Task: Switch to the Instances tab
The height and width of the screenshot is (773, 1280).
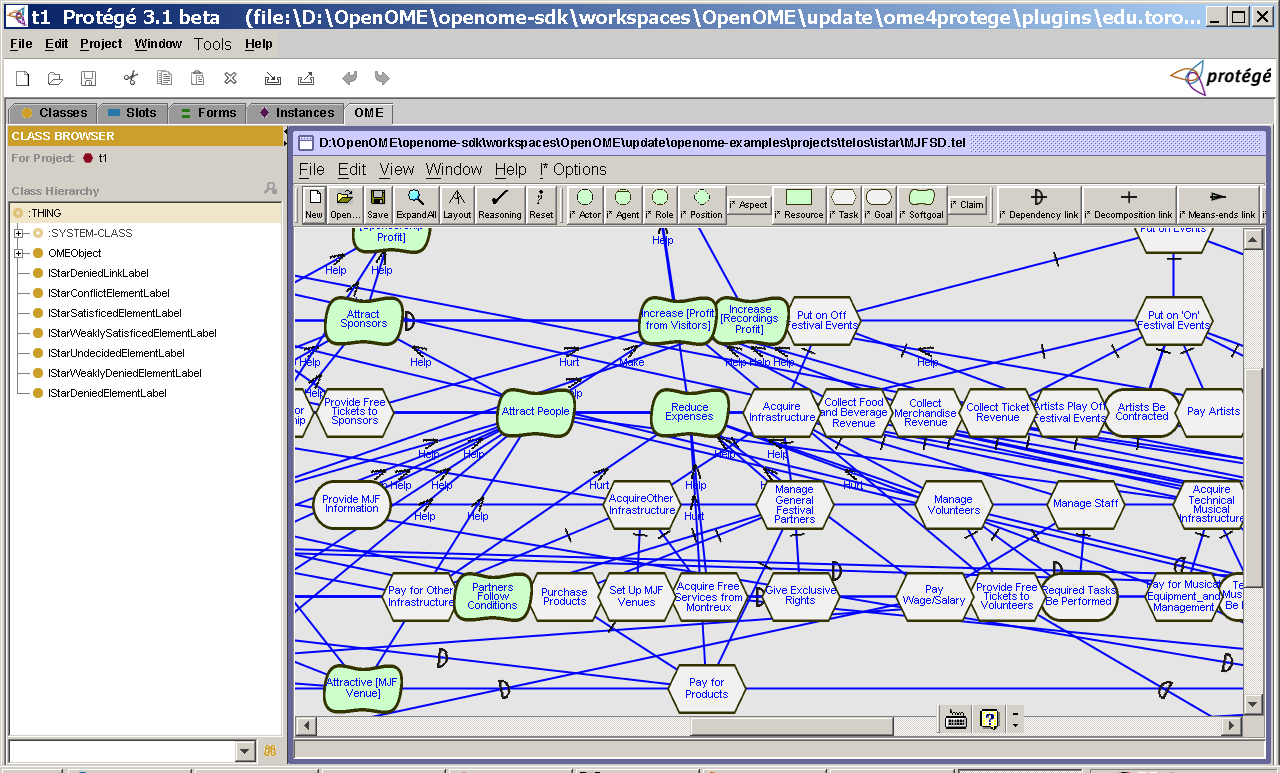Action: point(294,113)
